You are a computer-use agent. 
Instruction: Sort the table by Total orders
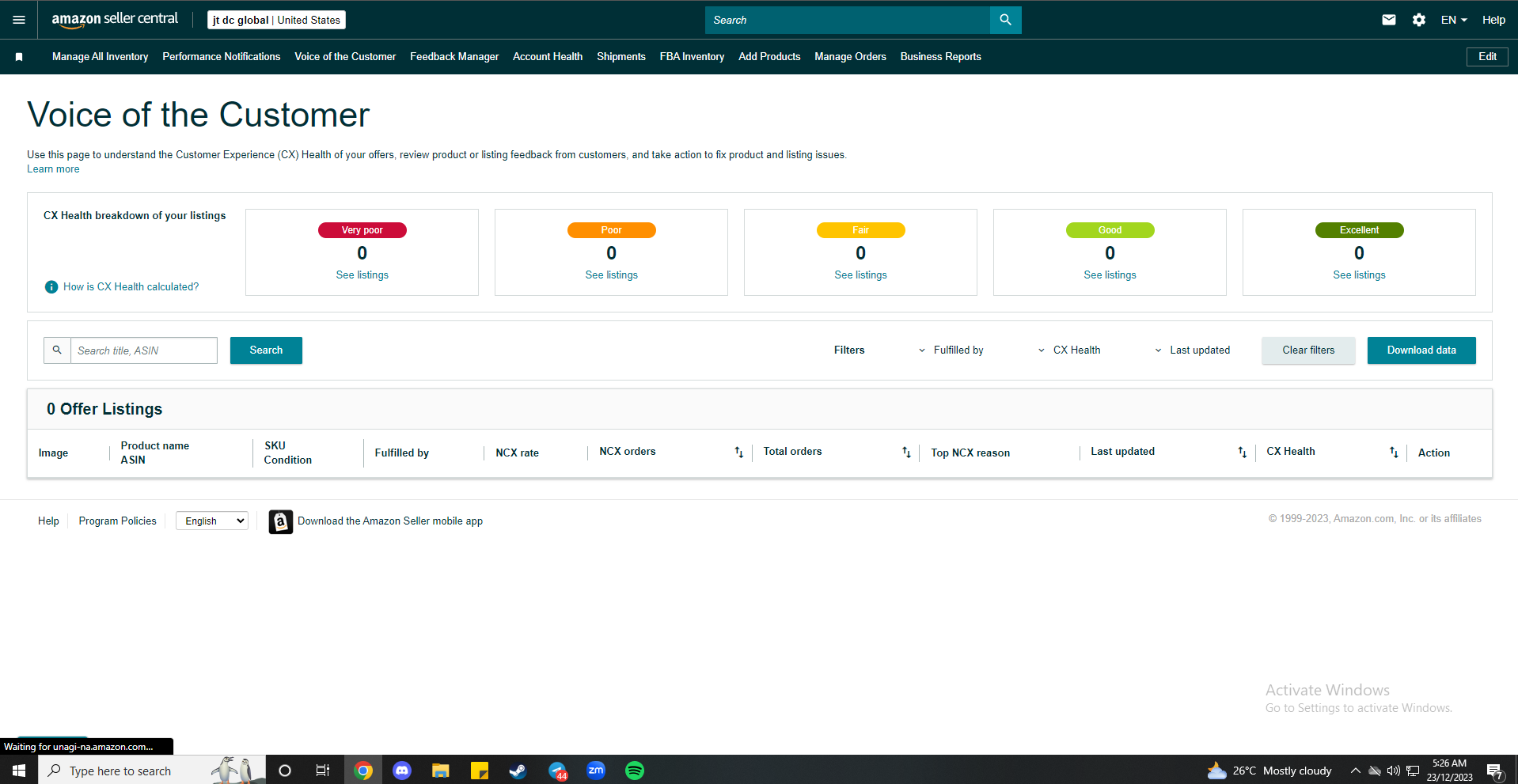pos(906,452)
